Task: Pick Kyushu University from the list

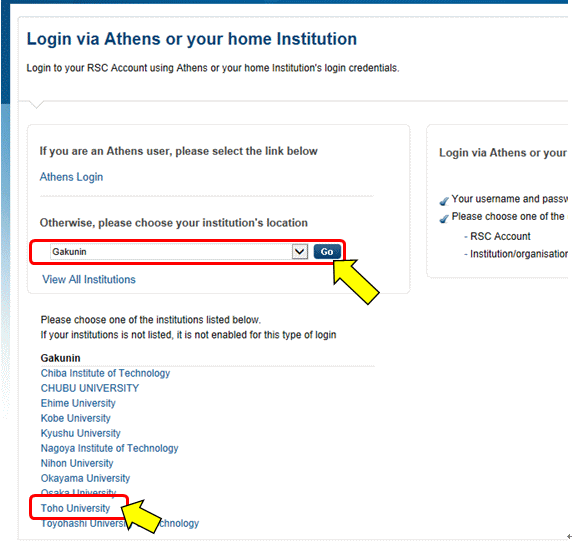Action: (x=81, y=433)
